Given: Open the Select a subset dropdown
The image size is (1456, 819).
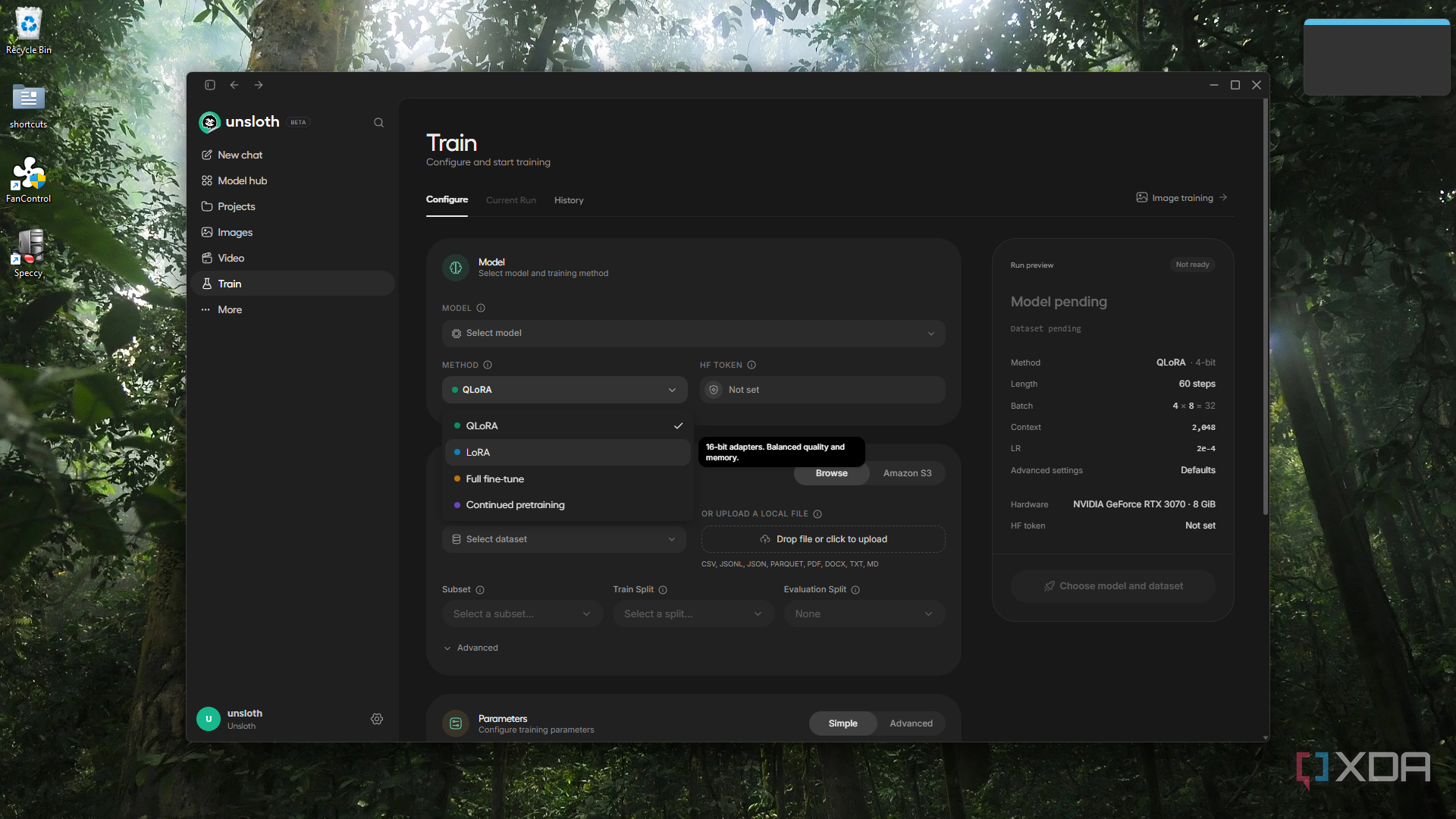Looking at the screenshot, I should pyautogui.click(x=522, y=614).
